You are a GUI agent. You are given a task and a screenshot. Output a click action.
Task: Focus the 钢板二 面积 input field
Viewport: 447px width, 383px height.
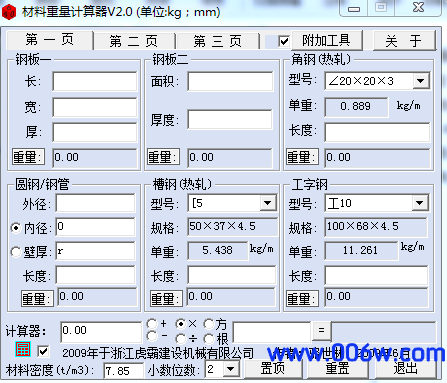tap(230, 81)
